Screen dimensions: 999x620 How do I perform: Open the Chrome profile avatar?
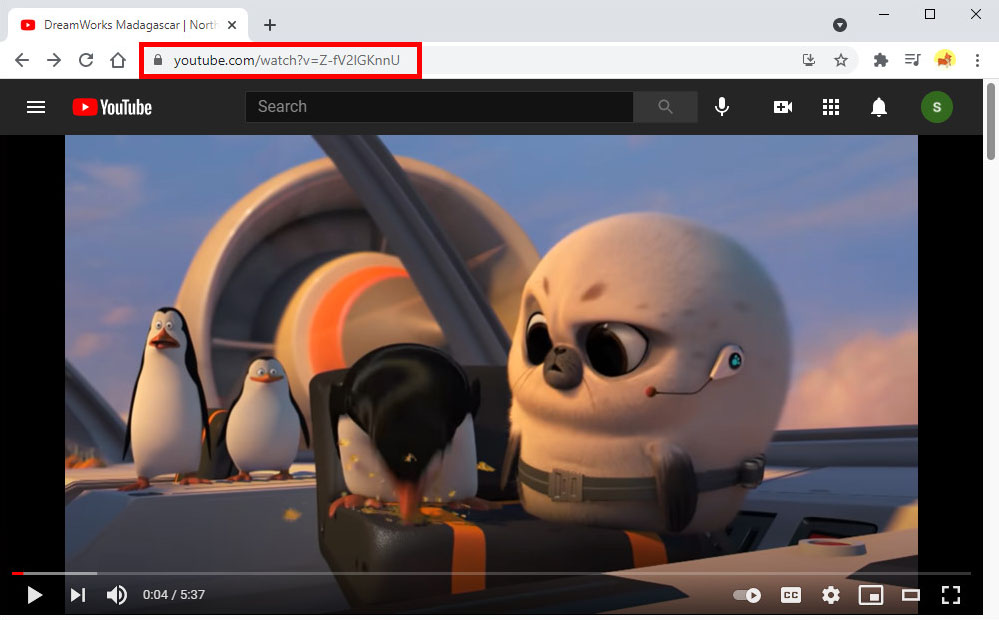click(x=944, y=60)
